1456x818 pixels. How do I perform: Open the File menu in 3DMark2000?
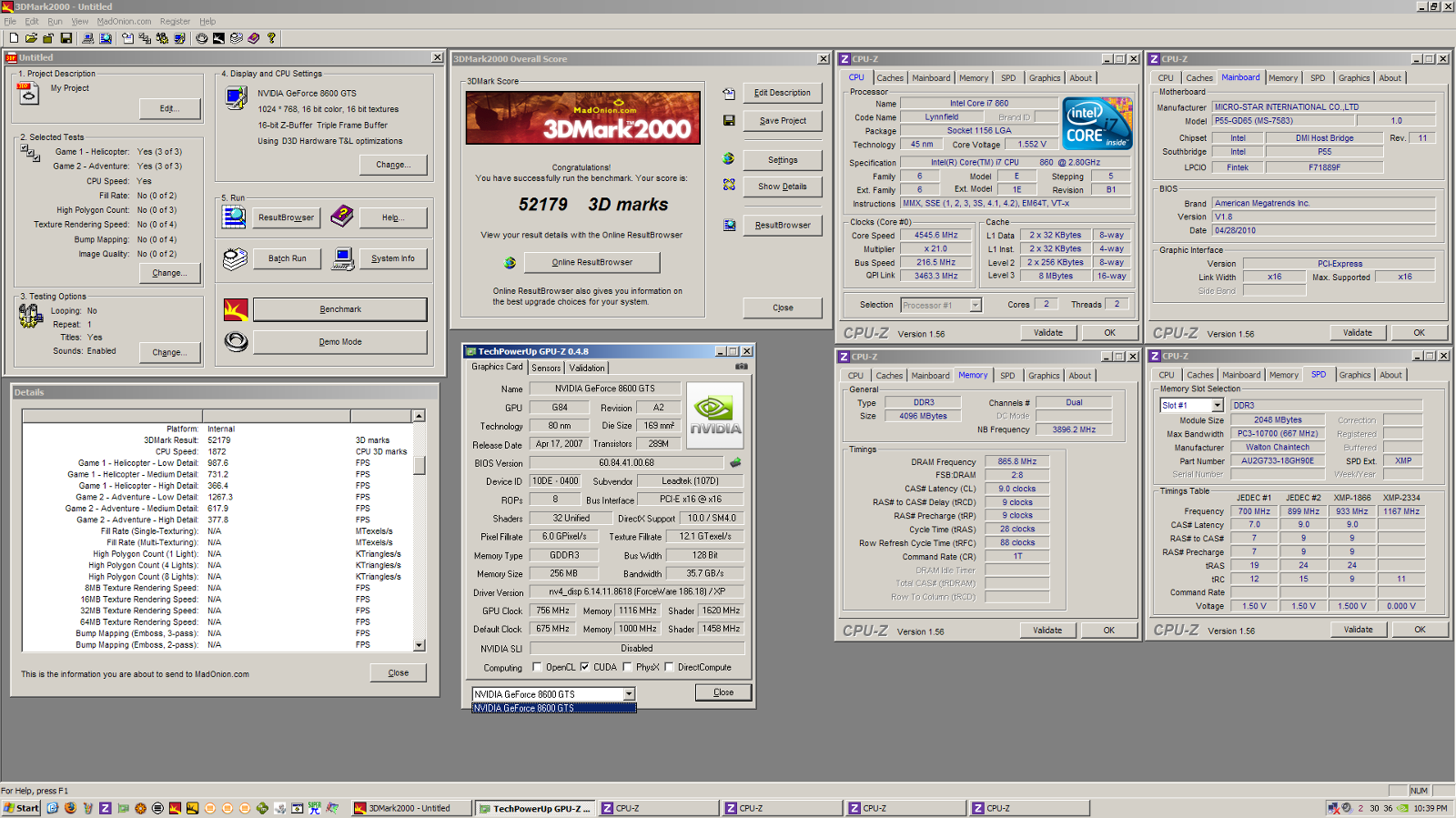point(10,21)
